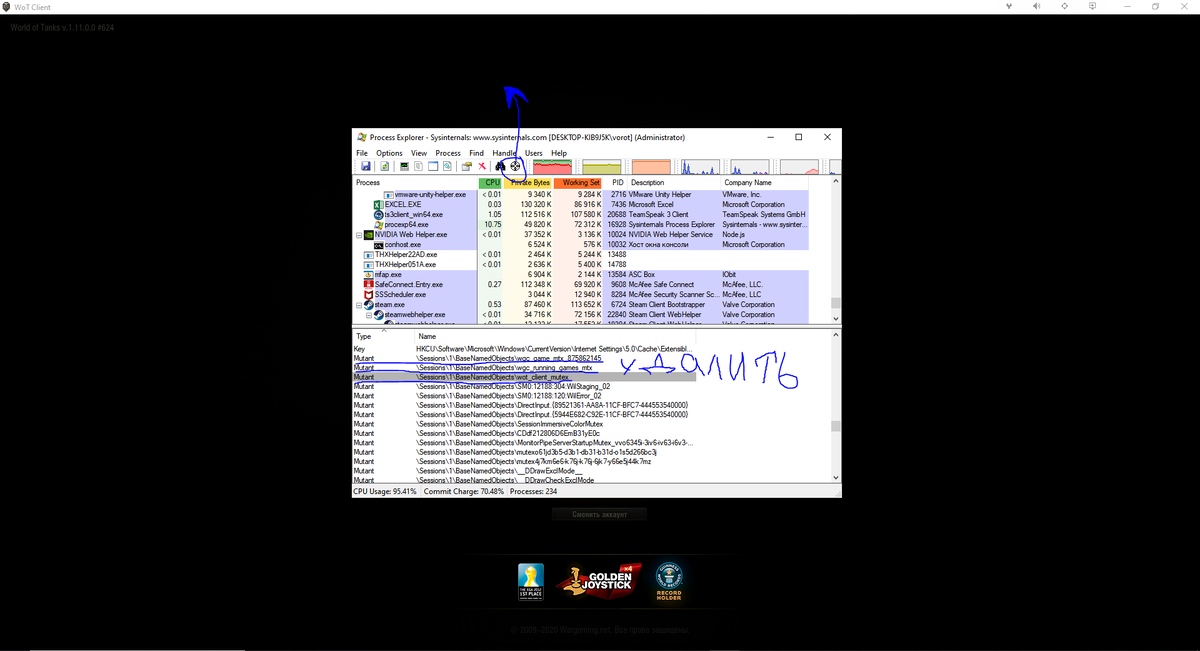This screenshot has height=651, width=1200.
Task: Open the File menu
Action: pyautogui.click(x=362, y=153)
